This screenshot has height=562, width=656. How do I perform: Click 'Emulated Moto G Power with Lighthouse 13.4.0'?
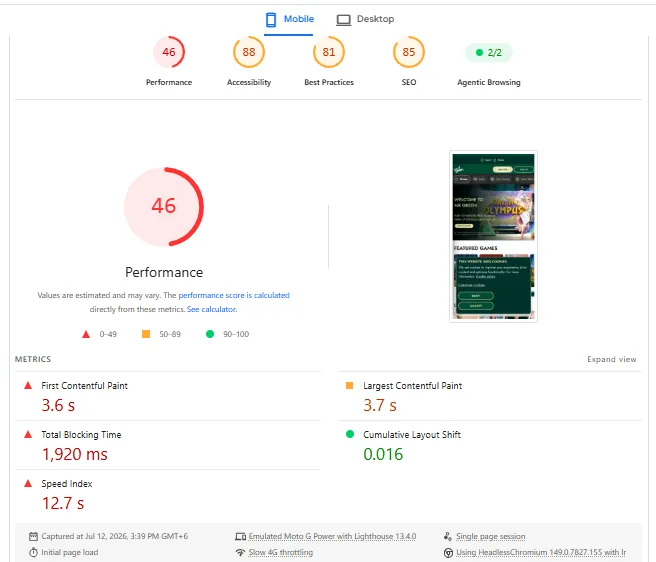[332, 536]
